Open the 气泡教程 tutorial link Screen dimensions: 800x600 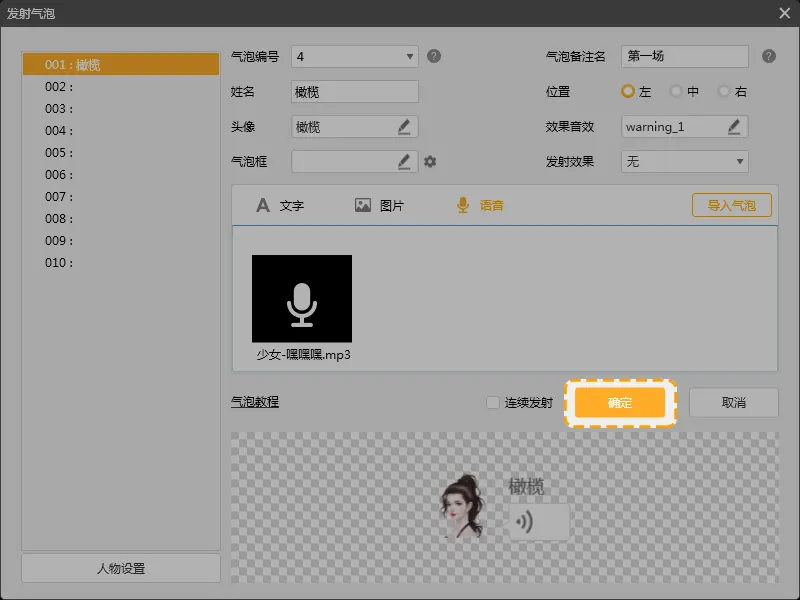coord(254,402)
